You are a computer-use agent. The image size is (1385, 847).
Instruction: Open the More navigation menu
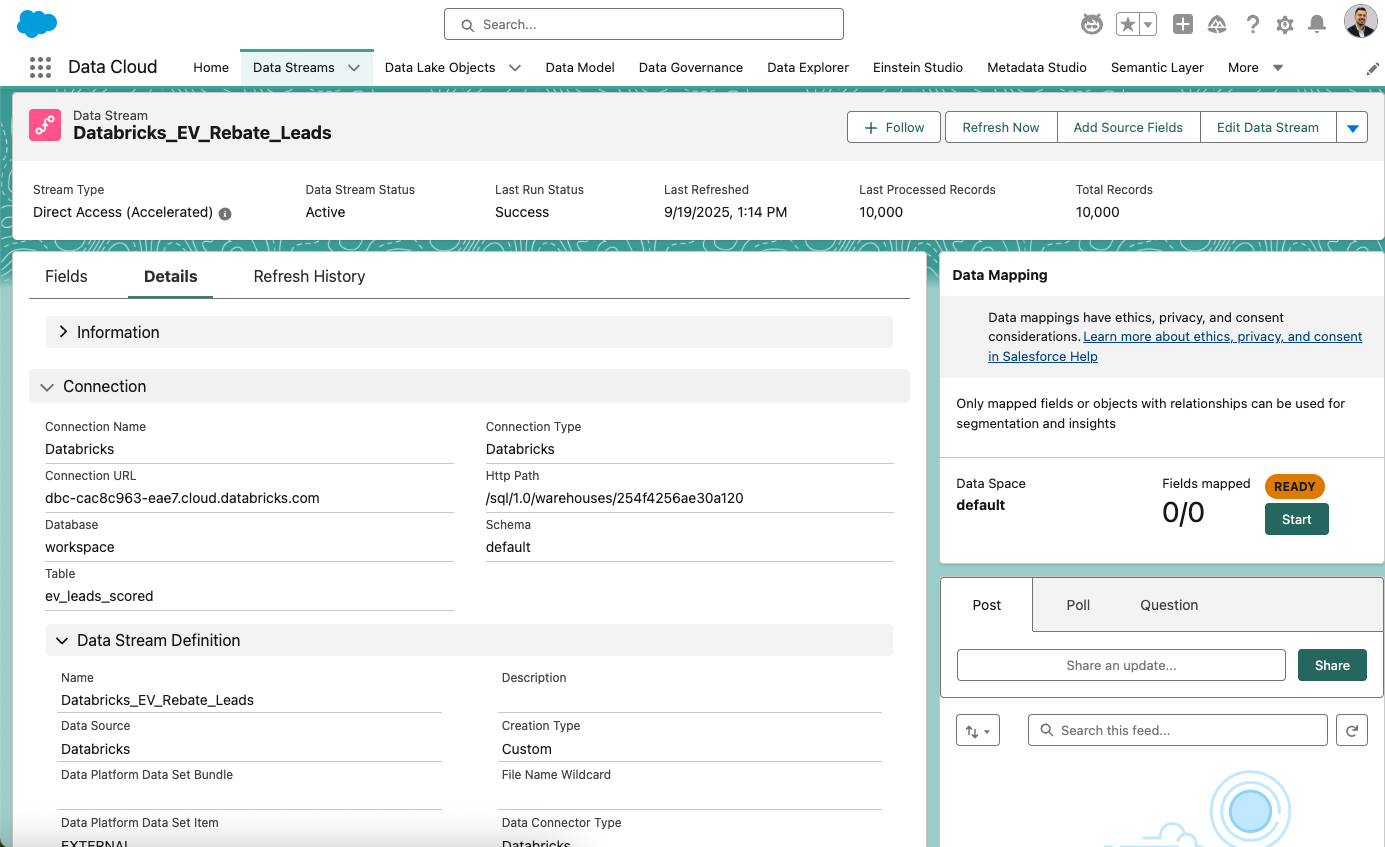pos(1255,67)
